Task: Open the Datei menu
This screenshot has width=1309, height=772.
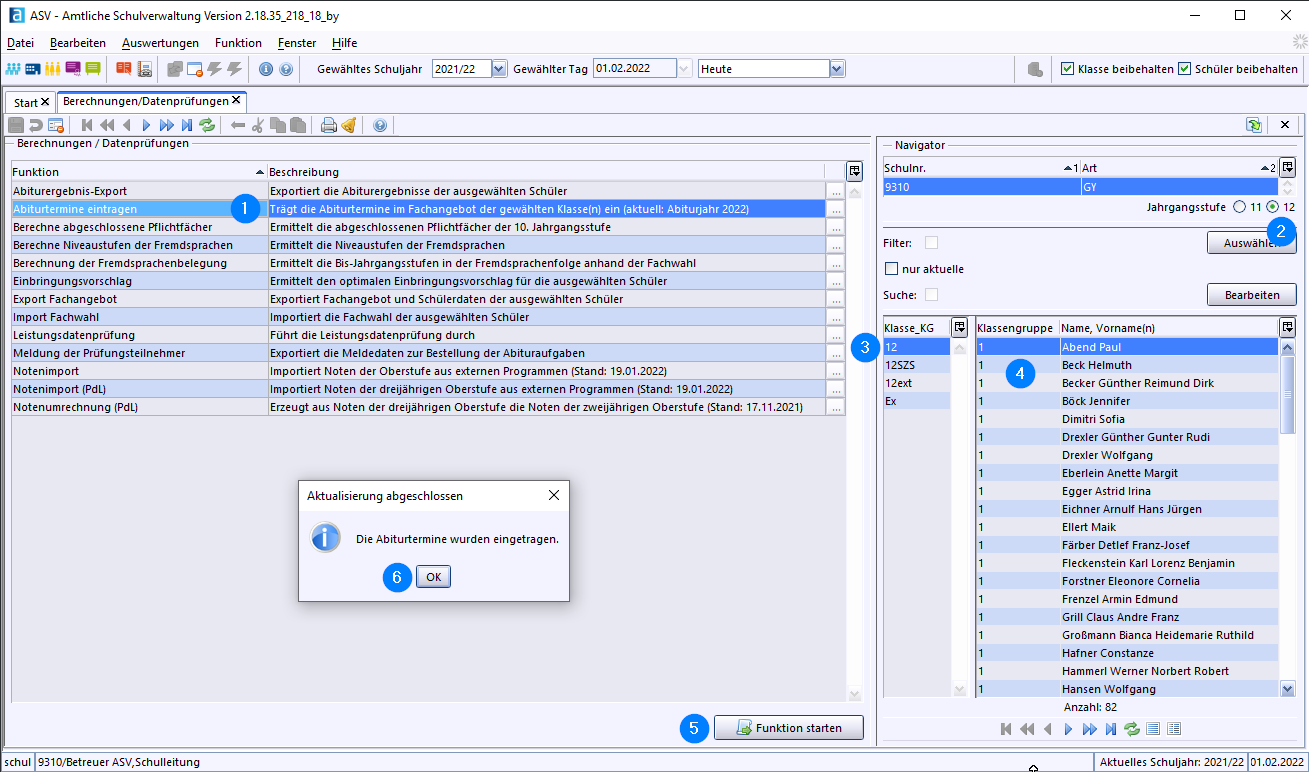Action: [20, 43]
